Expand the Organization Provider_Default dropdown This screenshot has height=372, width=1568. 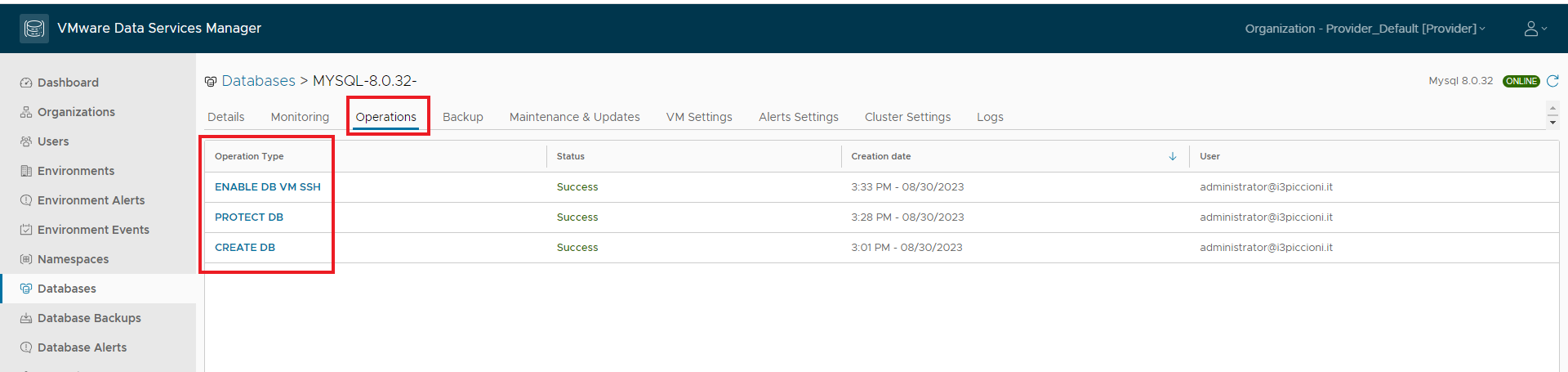[x=1365, y=29]
